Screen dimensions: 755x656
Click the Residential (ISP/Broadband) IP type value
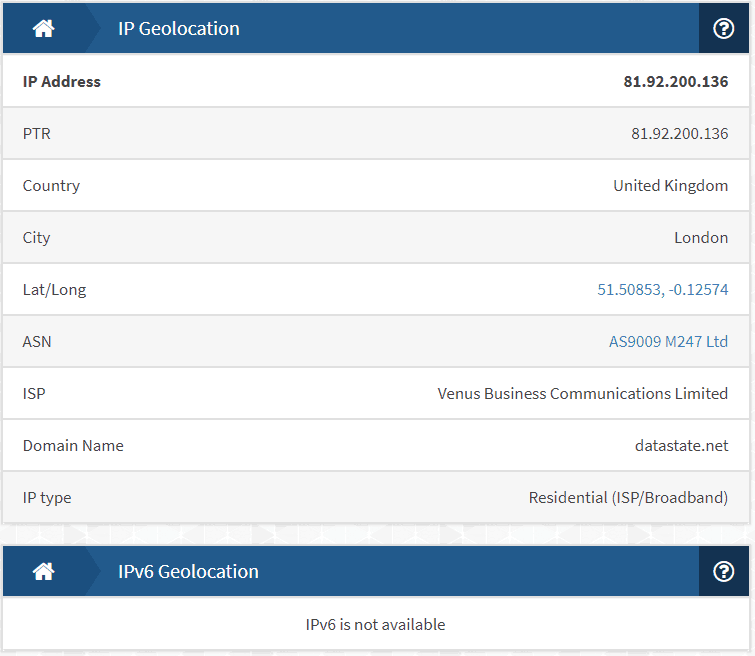pyautogui.click(x=628, y=498)
